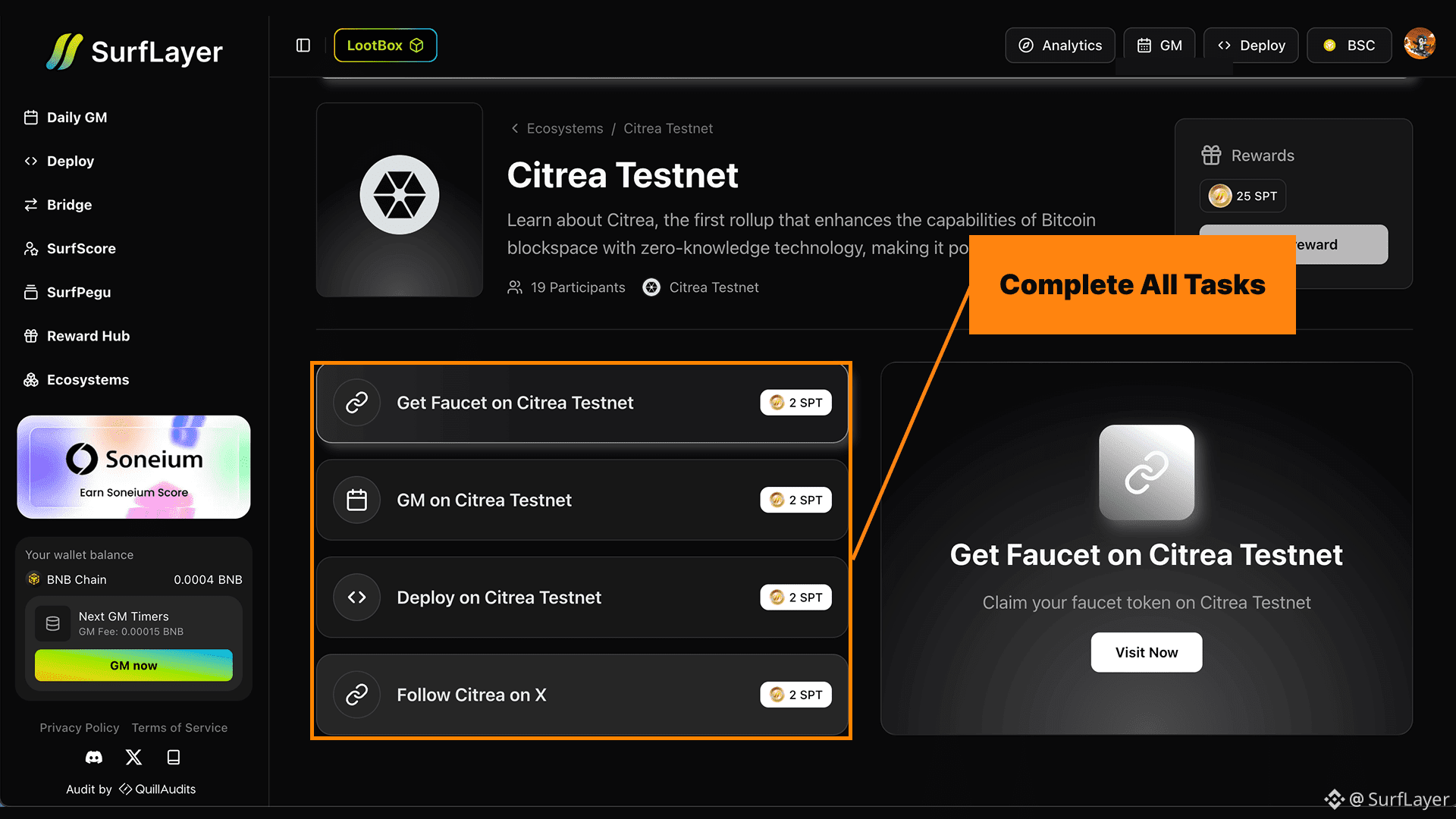1456x819 pixels.
Task: Click the Rewards gift icon
Action: (1211, 155)
